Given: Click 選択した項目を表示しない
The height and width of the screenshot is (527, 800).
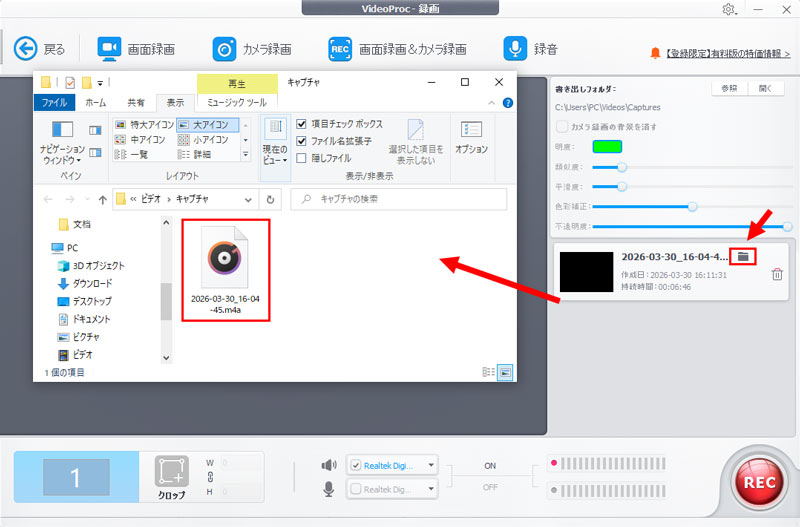Looking at the screenshot, I should coord(416,142).
